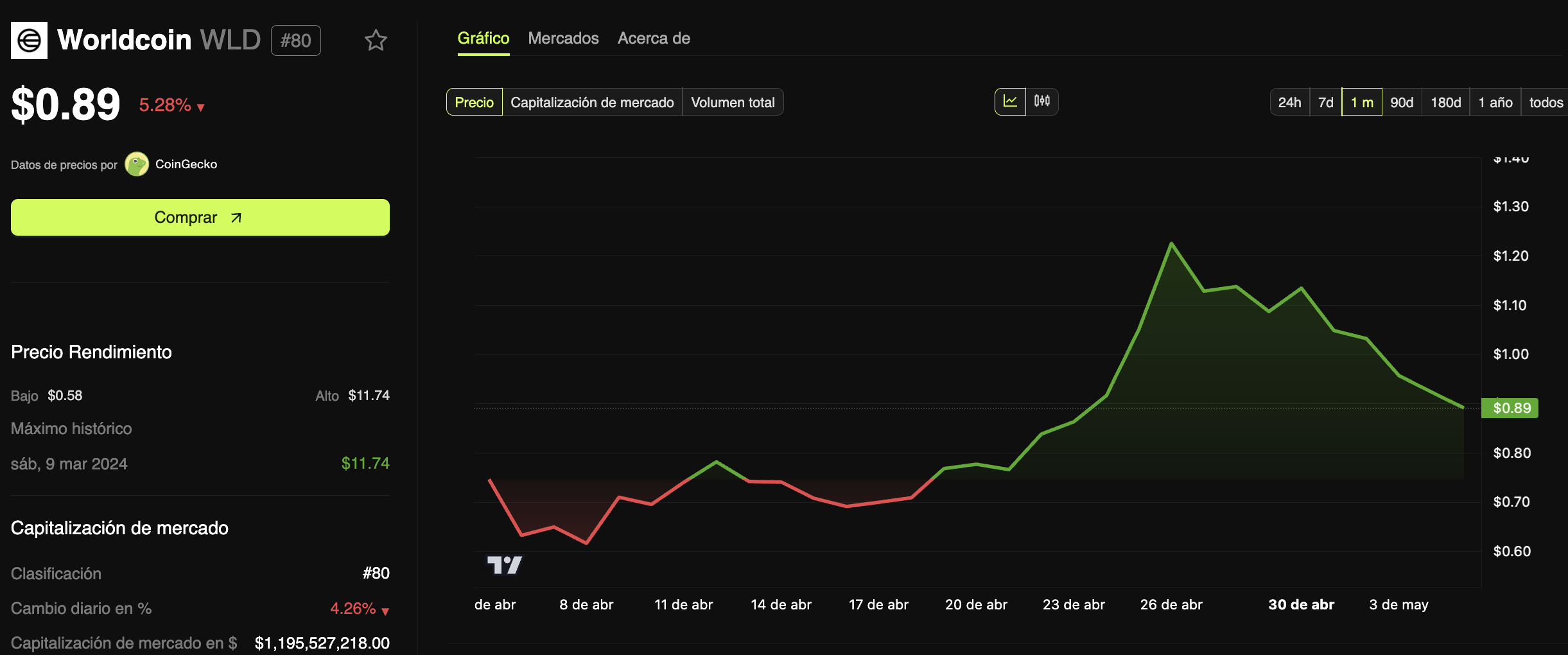Click the #80 rank badge
Viewport: 1568px width, 655px height.
click(x=296, y=40)
